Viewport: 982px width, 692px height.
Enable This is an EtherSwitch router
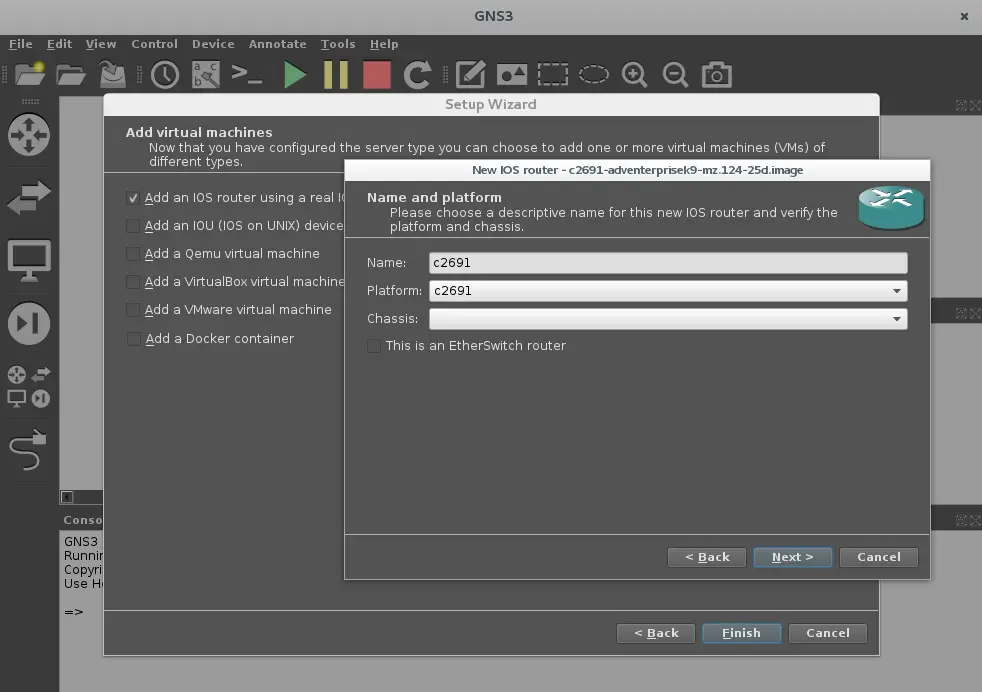point(374,346)
